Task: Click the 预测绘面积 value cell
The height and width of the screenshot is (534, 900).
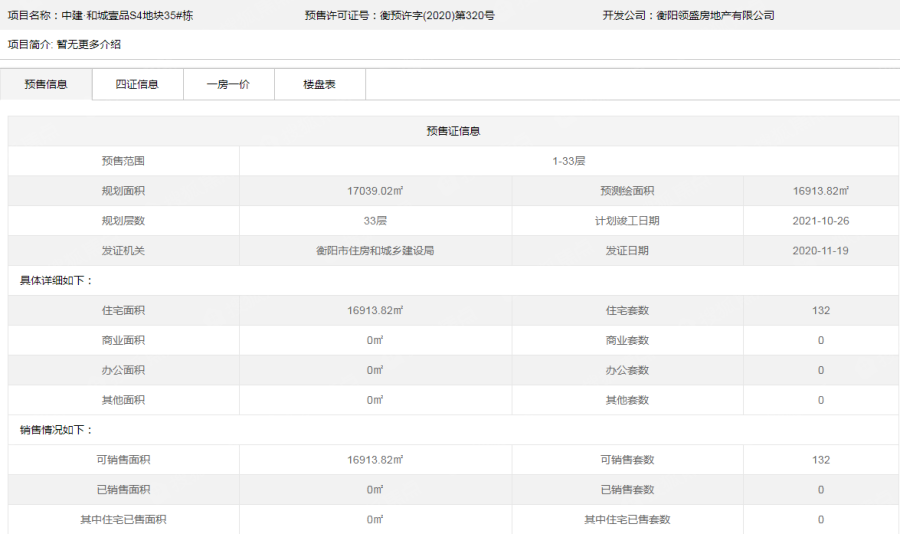Action: [x=820, y=191]
